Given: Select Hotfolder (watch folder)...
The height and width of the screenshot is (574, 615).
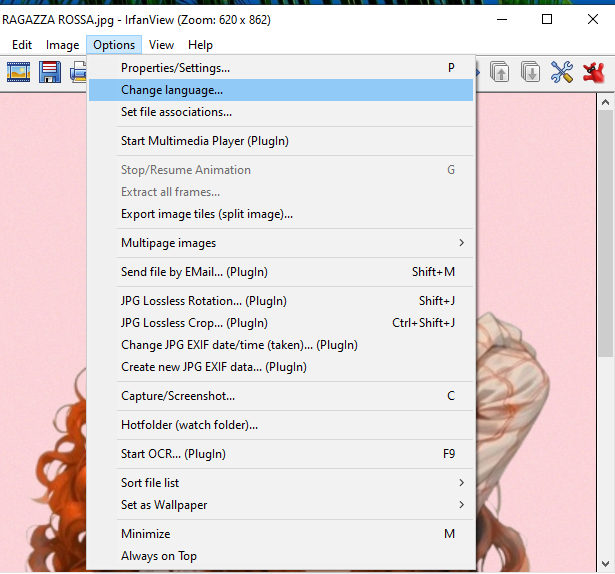Looking at the screenshot, I should tap(281, 425).
